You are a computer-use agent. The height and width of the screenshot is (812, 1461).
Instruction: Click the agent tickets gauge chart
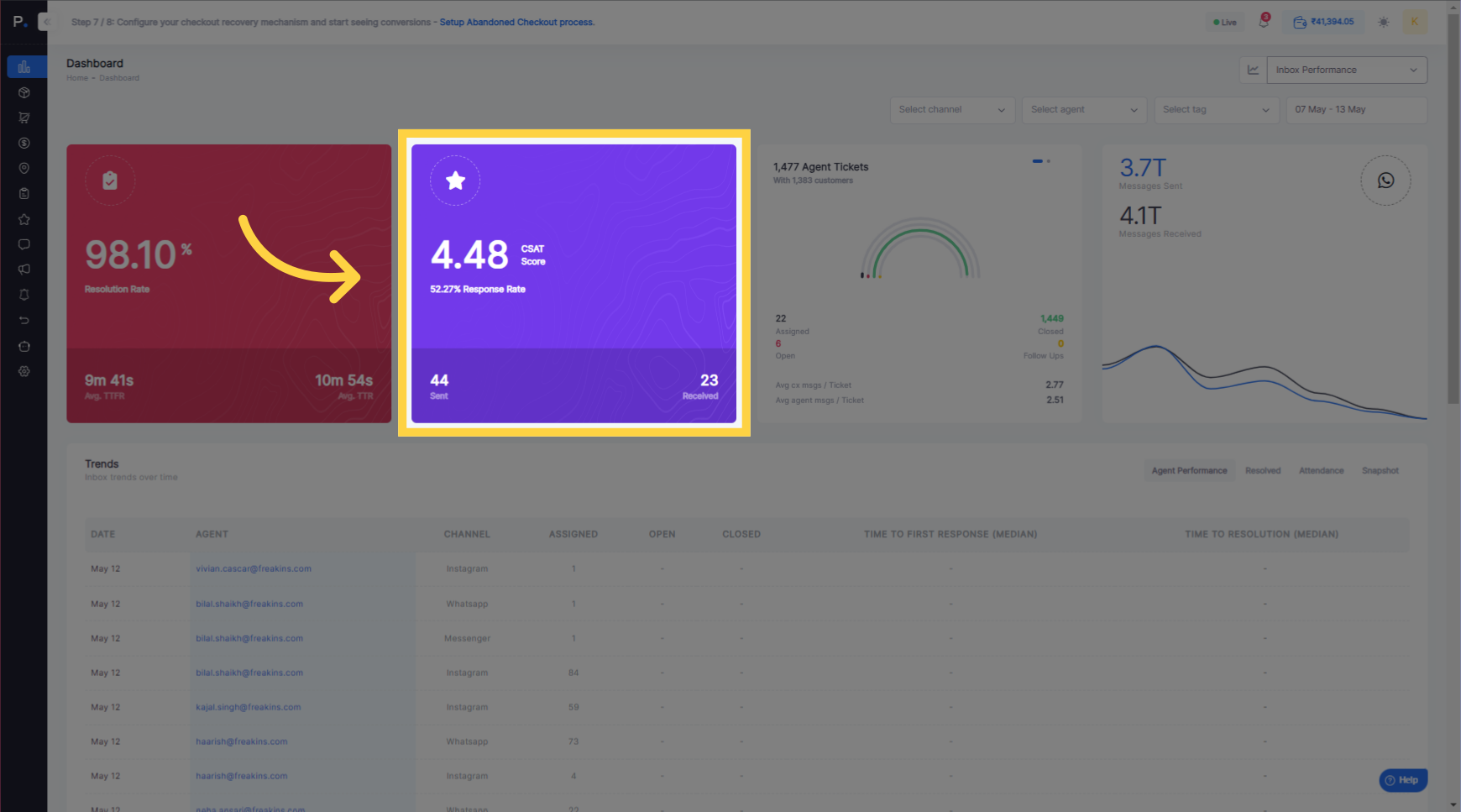point(920,249)
